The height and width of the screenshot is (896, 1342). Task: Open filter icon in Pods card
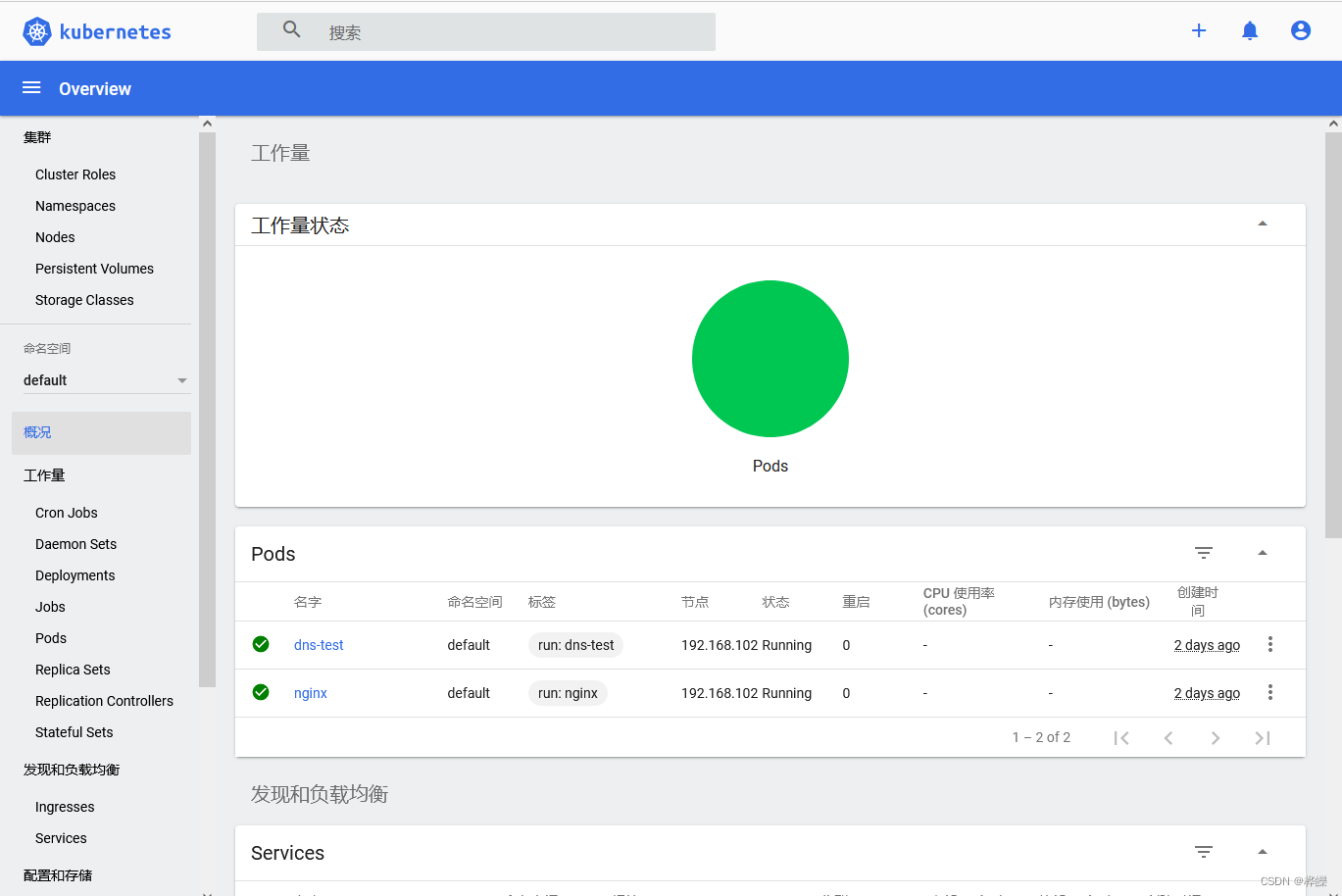(x=1204, y=553)
